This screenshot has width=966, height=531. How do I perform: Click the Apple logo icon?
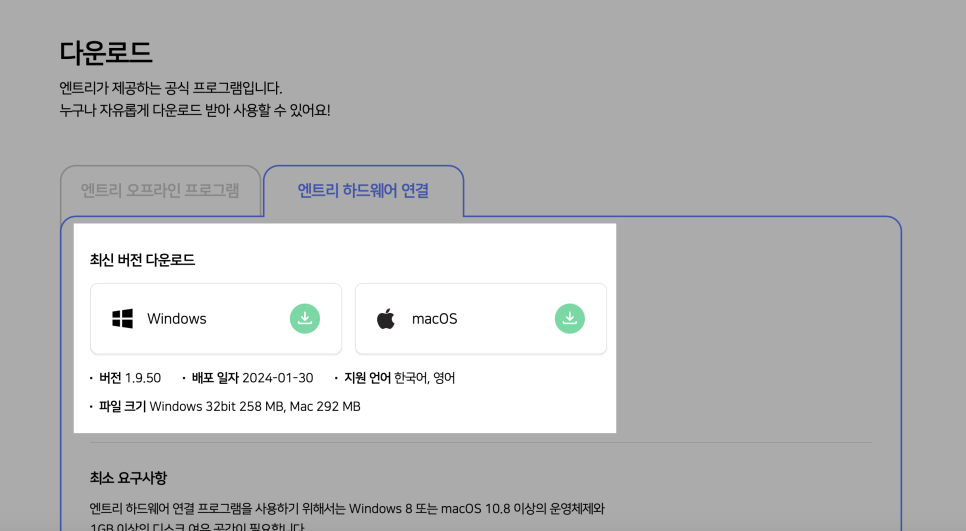coord(386,318)
